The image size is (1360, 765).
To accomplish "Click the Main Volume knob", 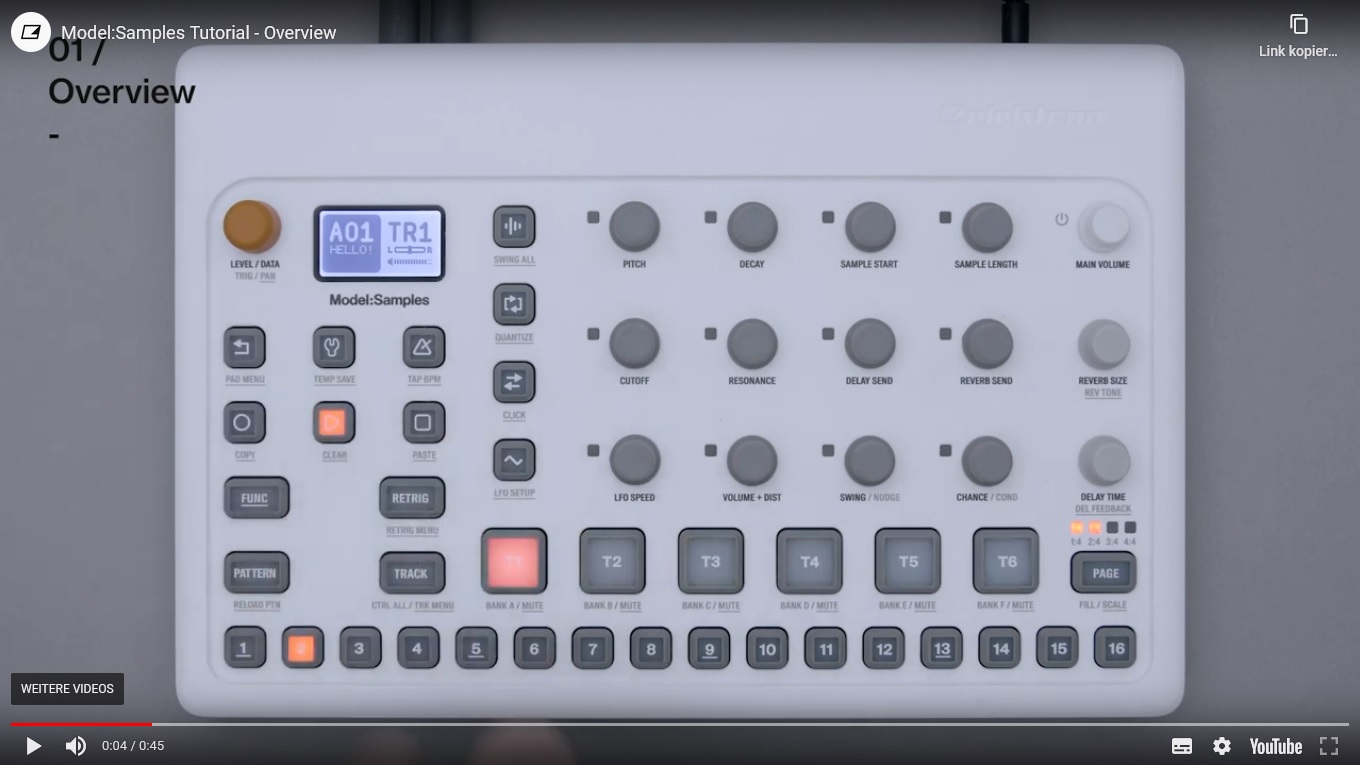I will pyautogui.click(x=1104, y=227).
